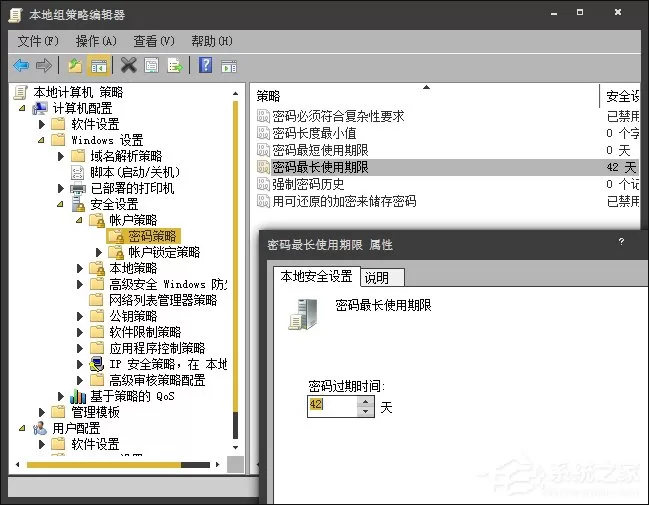Screen dimensions: 649x505
Task: Click the tree horizontal scrollbar thumb
Action: 104,464
